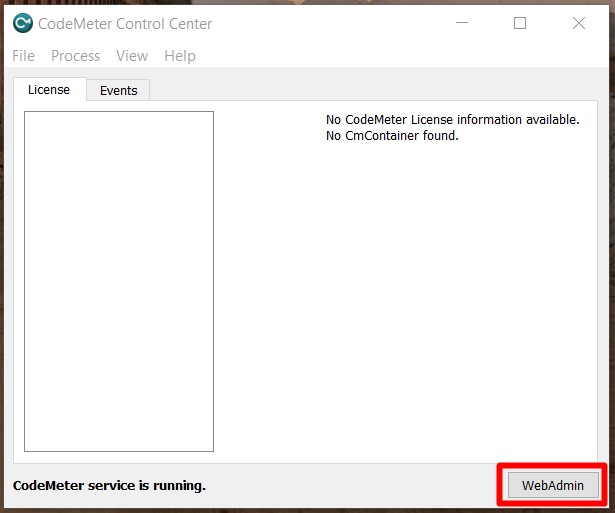Viewport: 615px width, 513px height.
Task: Open the Help menu
Action: 179,56
